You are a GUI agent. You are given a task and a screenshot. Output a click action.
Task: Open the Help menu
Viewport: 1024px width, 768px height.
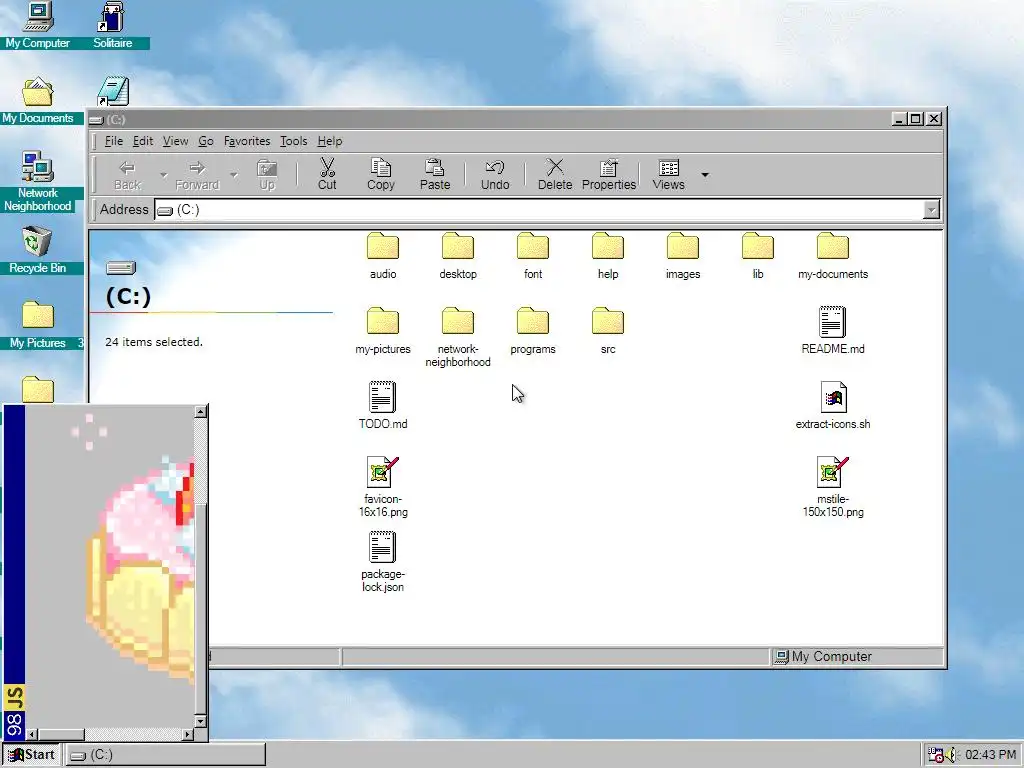[330, 141]
